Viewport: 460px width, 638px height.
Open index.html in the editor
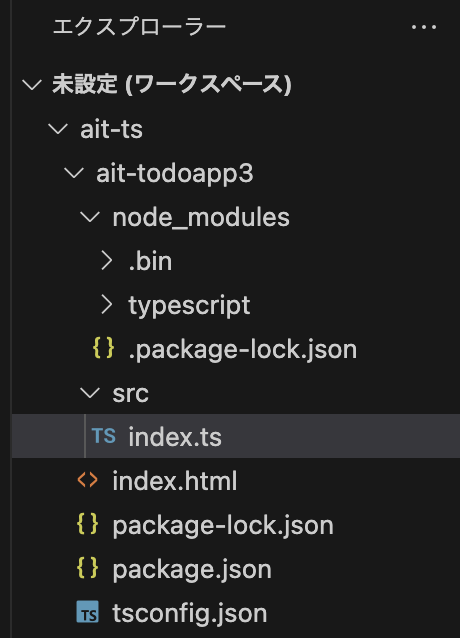(175, 481)
